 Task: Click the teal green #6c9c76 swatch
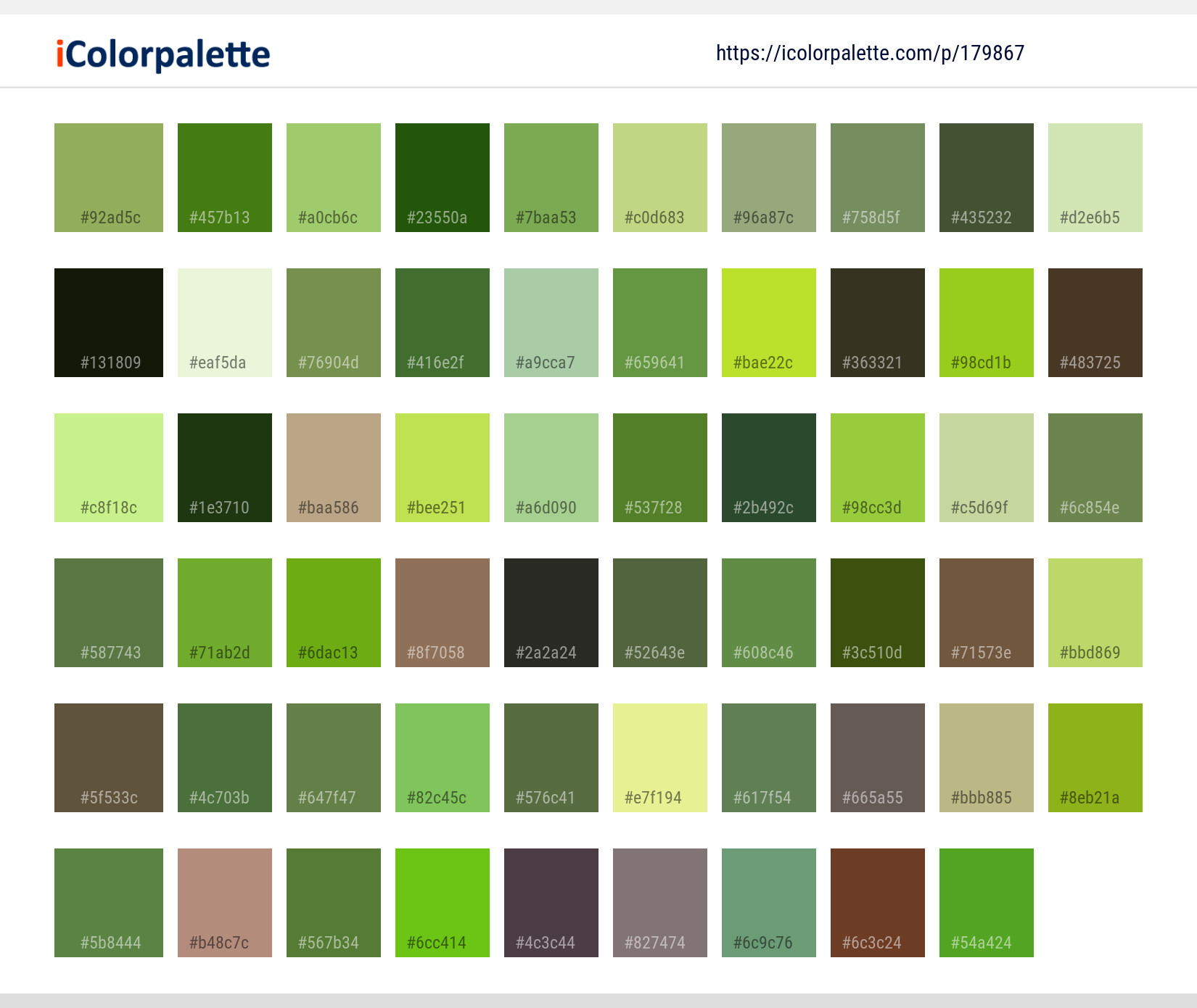[x=769, y=903]
